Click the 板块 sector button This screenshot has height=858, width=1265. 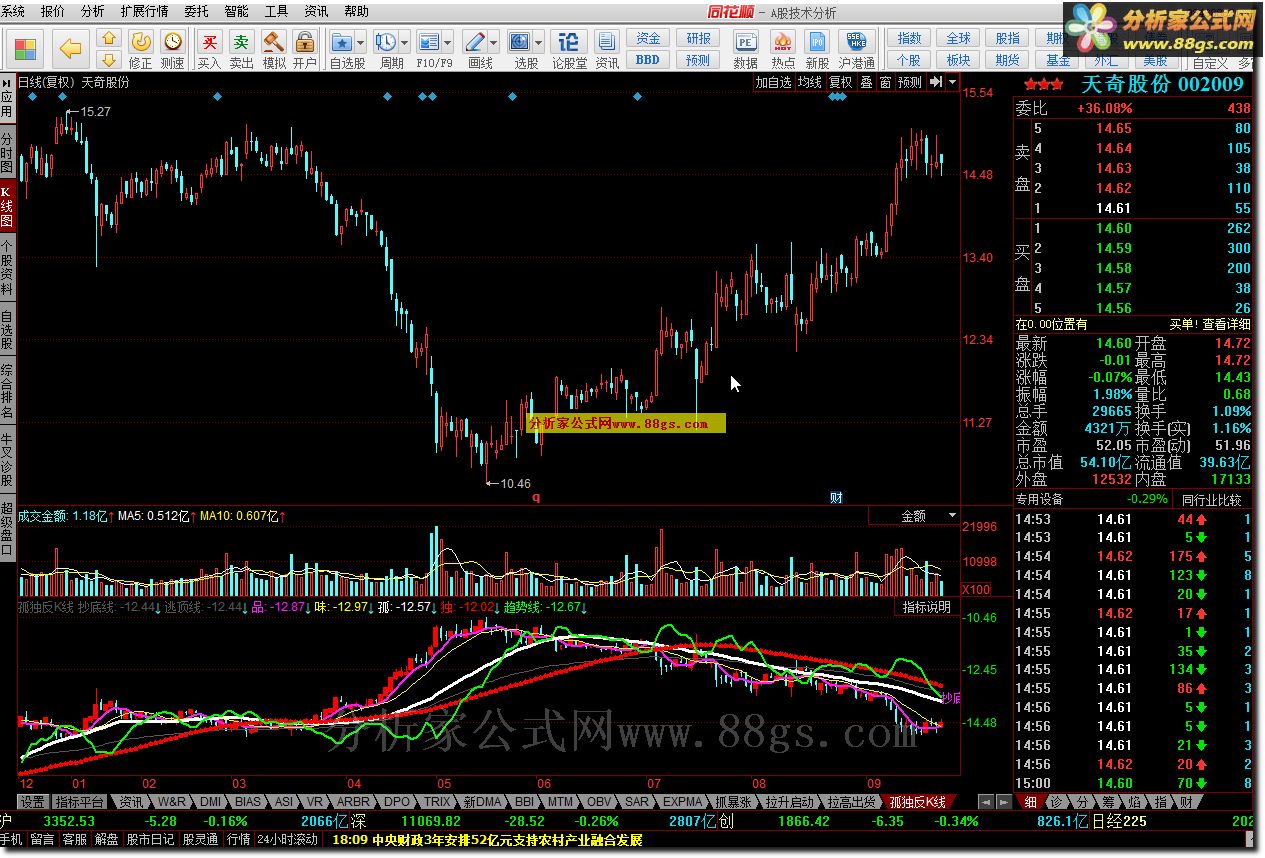(959, 60)
